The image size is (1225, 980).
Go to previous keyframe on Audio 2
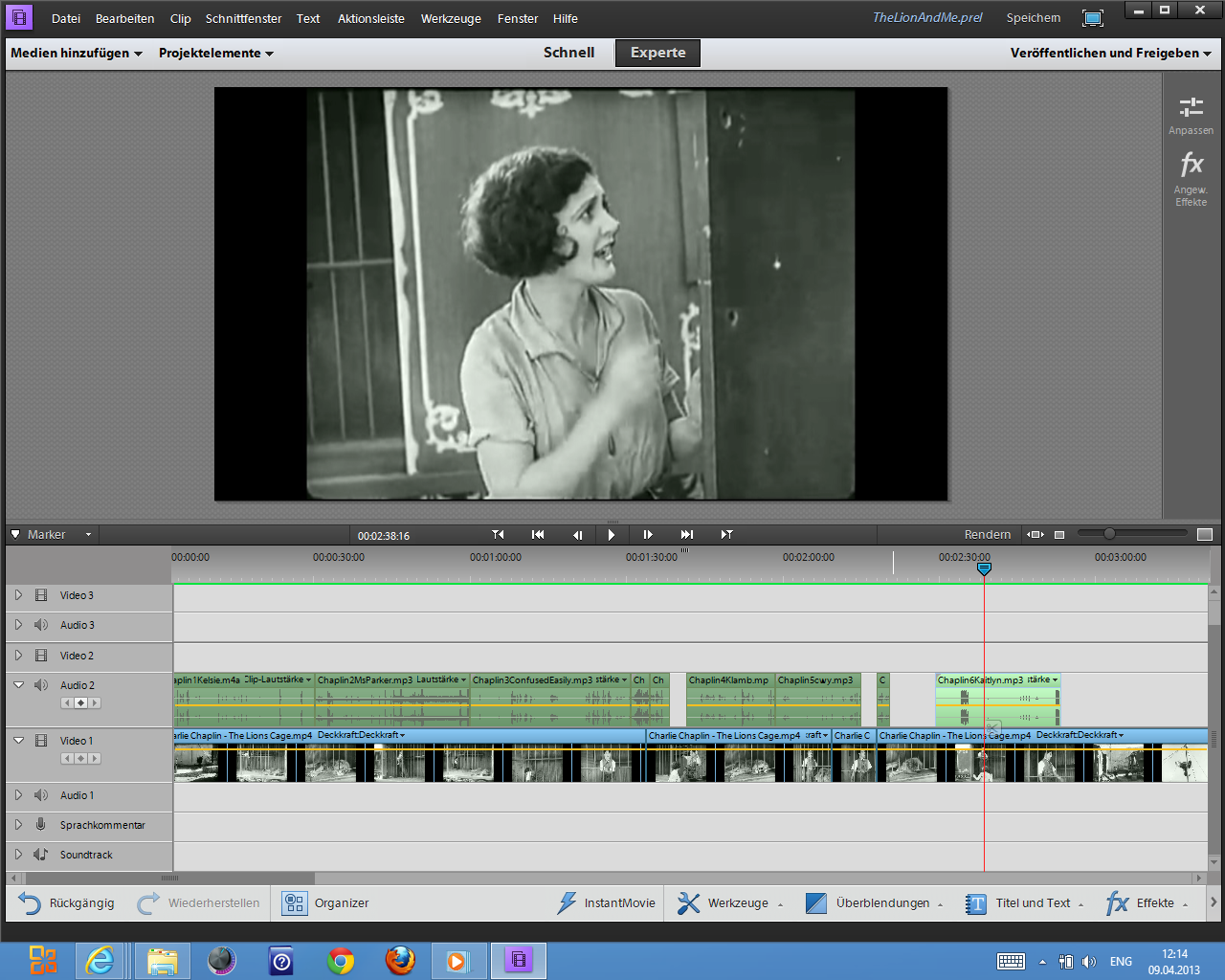click(67, 703)
